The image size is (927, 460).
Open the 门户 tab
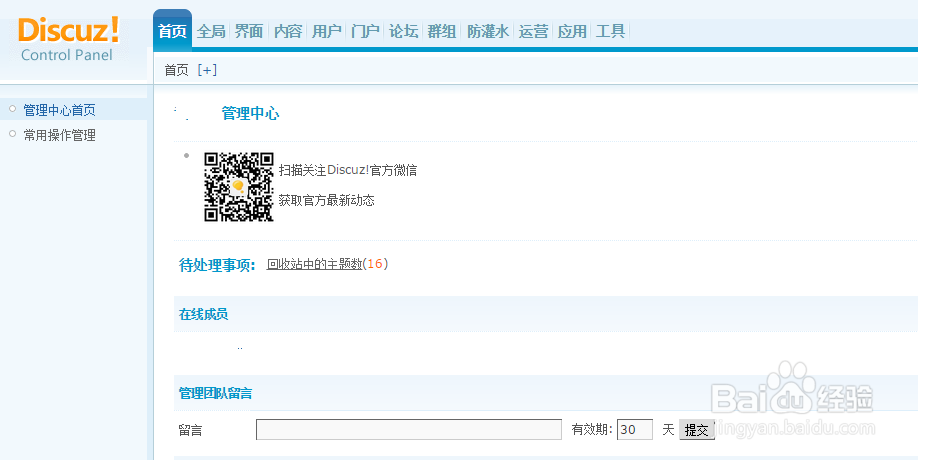pyautogui.click(x=365, y=31)
